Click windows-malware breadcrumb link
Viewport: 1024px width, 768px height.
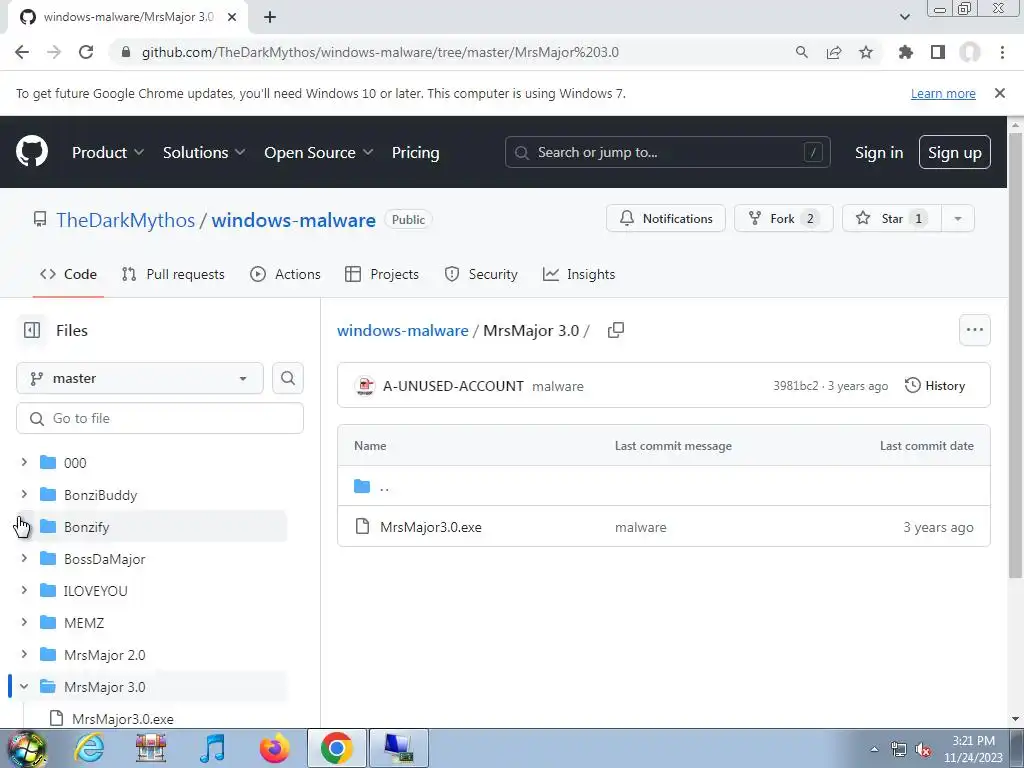[x=403, y=330]
